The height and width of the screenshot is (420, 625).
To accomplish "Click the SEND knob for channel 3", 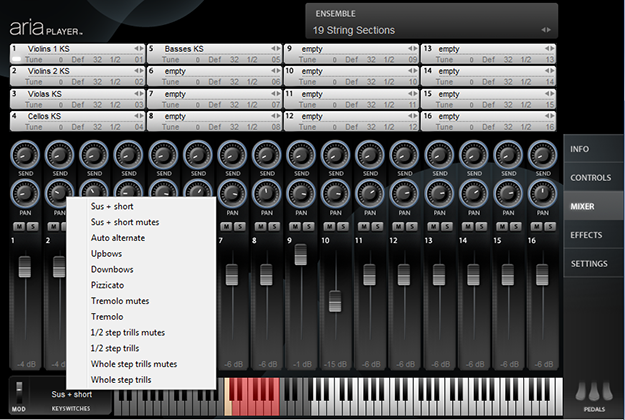I will pyautogui.click(x=94, y=155).
